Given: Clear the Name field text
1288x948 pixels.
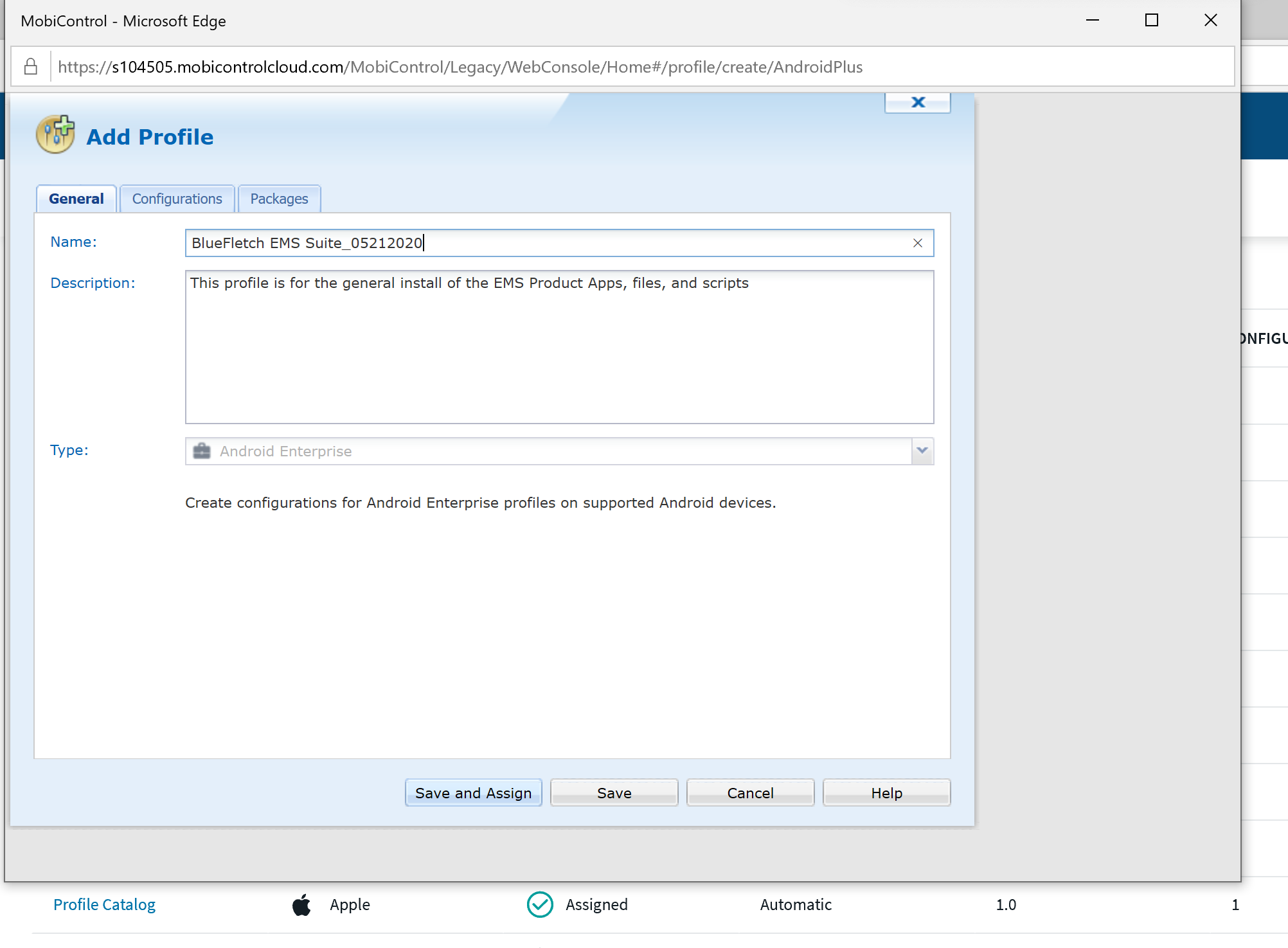Looking at the screenshot, I should coord(918,243).
